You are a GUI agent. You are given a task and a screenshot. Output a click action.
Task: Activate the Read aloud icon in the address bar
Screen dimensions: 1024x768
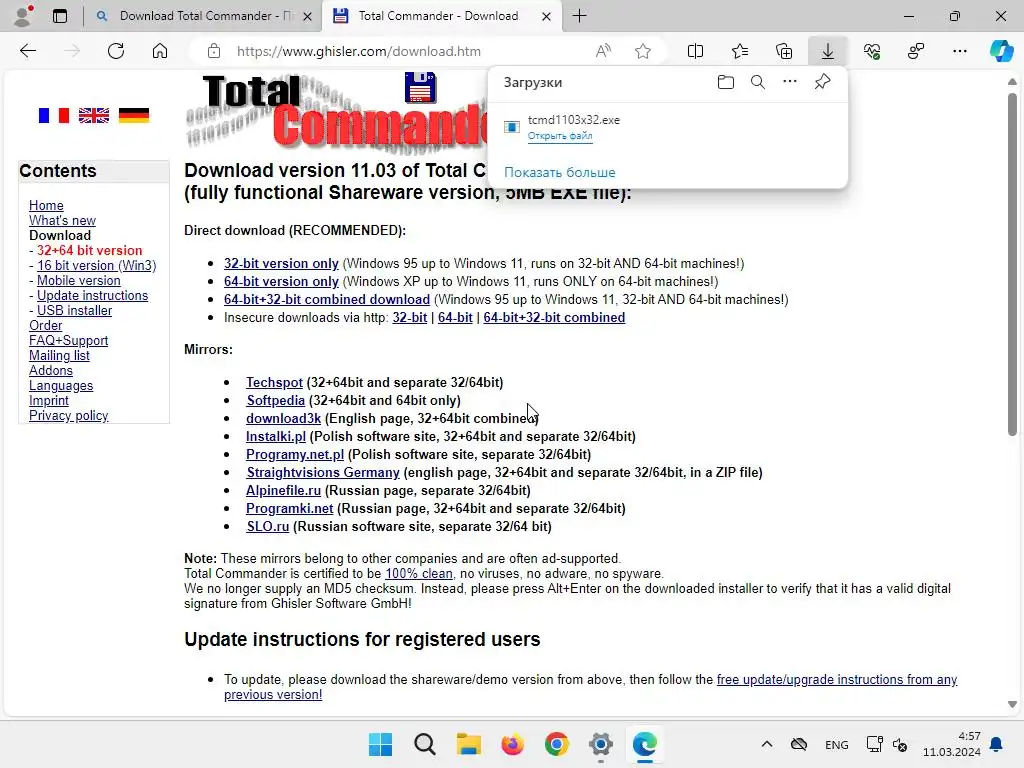603,51
